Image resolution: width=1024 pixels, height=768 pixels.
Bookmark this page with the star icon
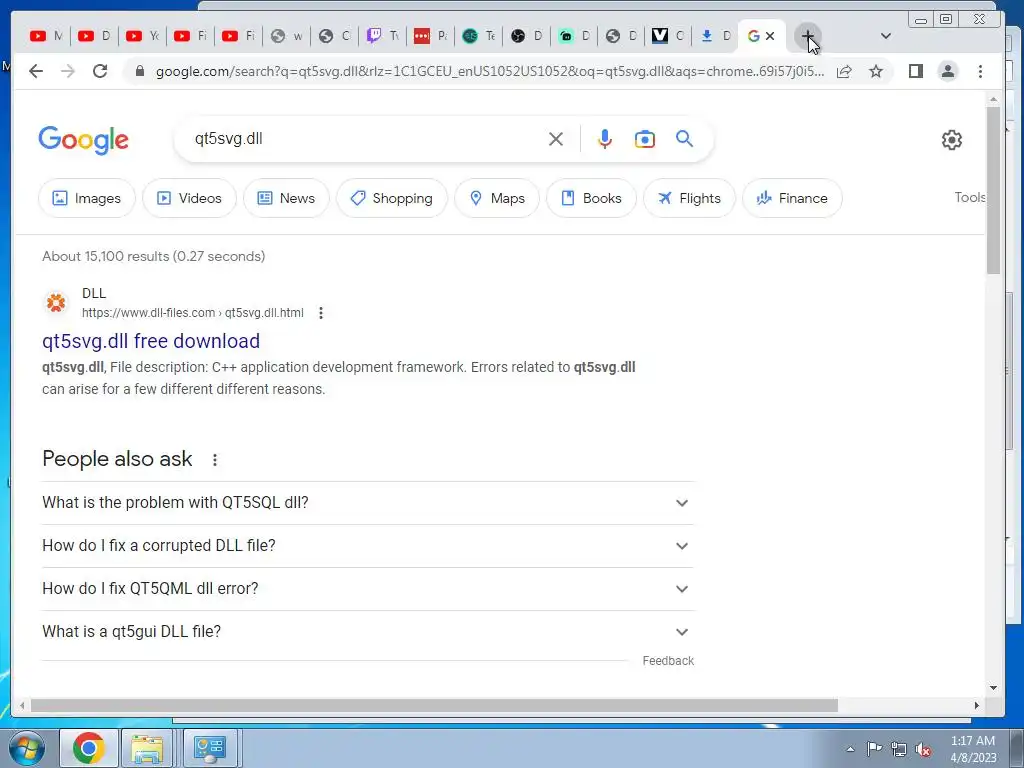click(876, 71)
